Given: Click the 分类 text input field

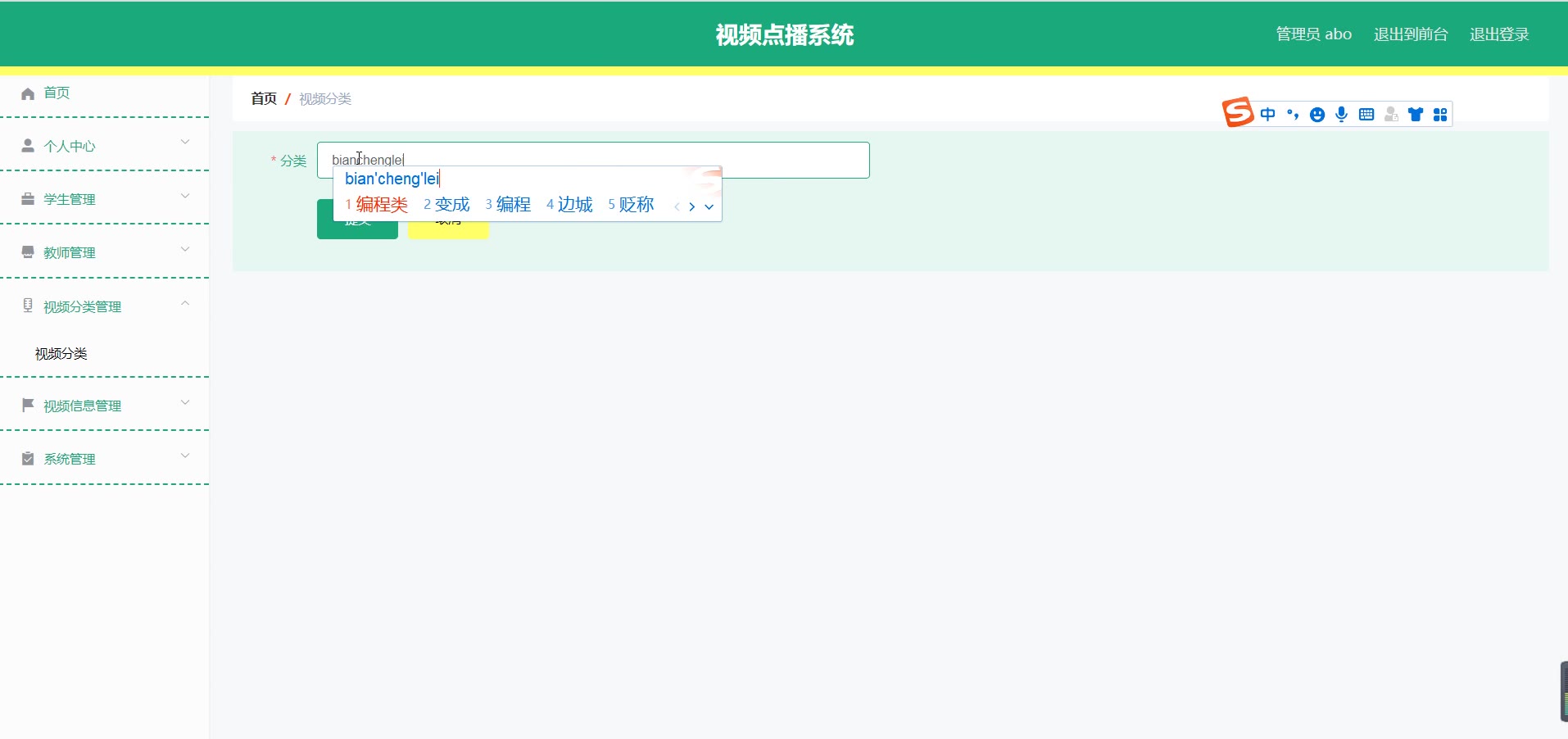Looking at the screenshot, I should pos(593,160).
